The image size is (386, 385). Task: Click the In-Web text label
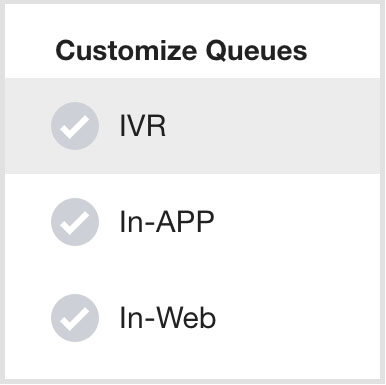[x=168, y=318]
